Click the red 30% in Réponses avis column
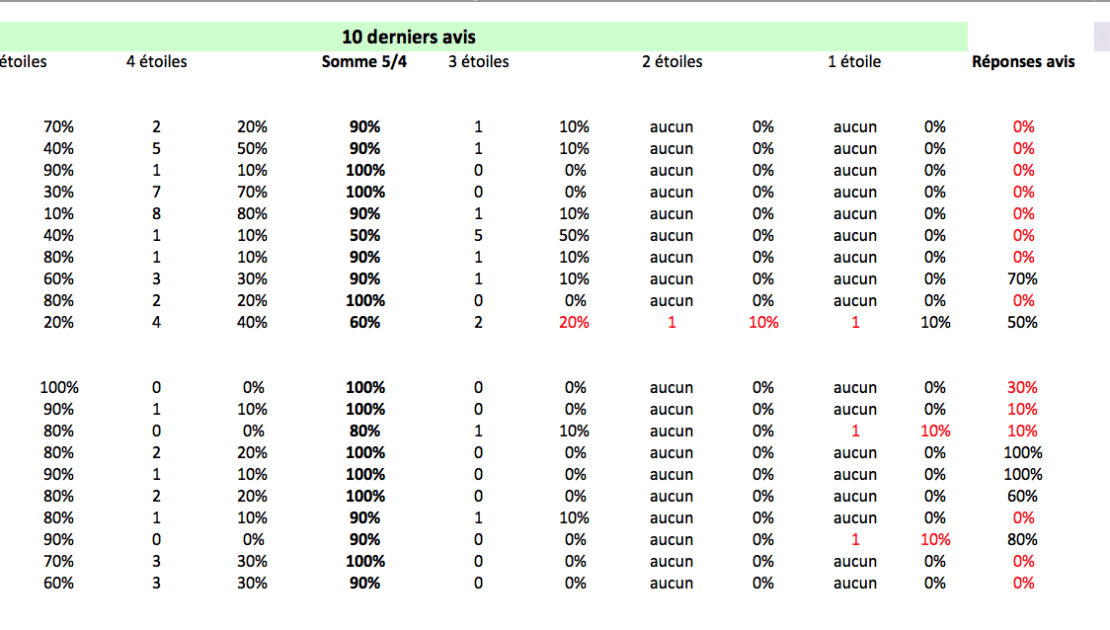 [1023, 388]
